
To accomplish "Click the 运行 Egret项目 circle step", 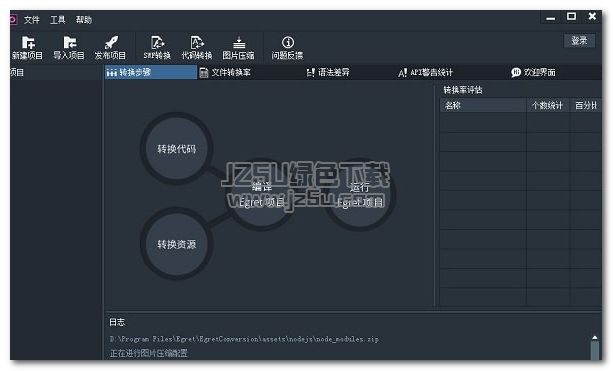I will 360,195.
